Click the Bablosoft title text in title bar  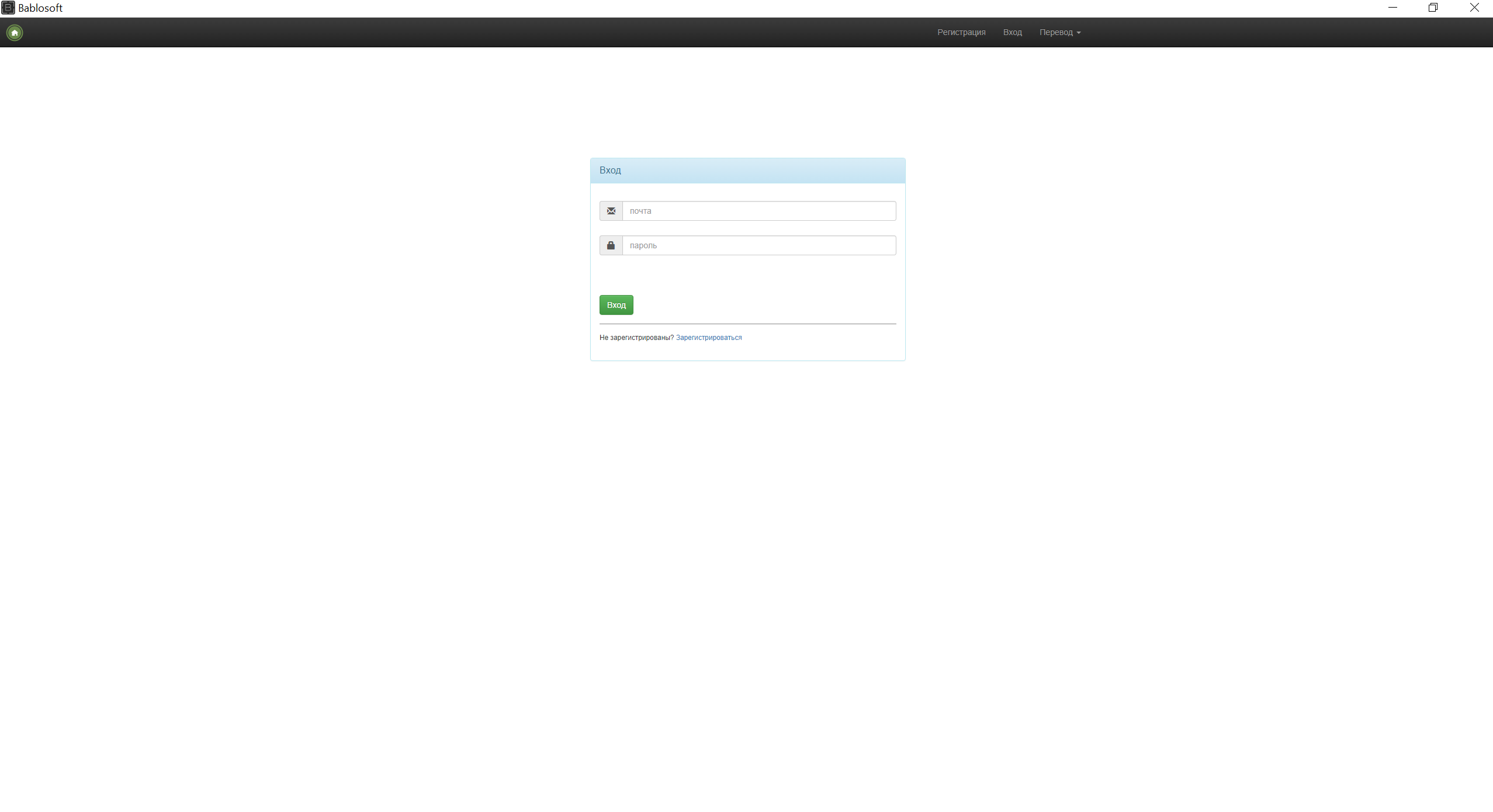[x=40, y=8]
